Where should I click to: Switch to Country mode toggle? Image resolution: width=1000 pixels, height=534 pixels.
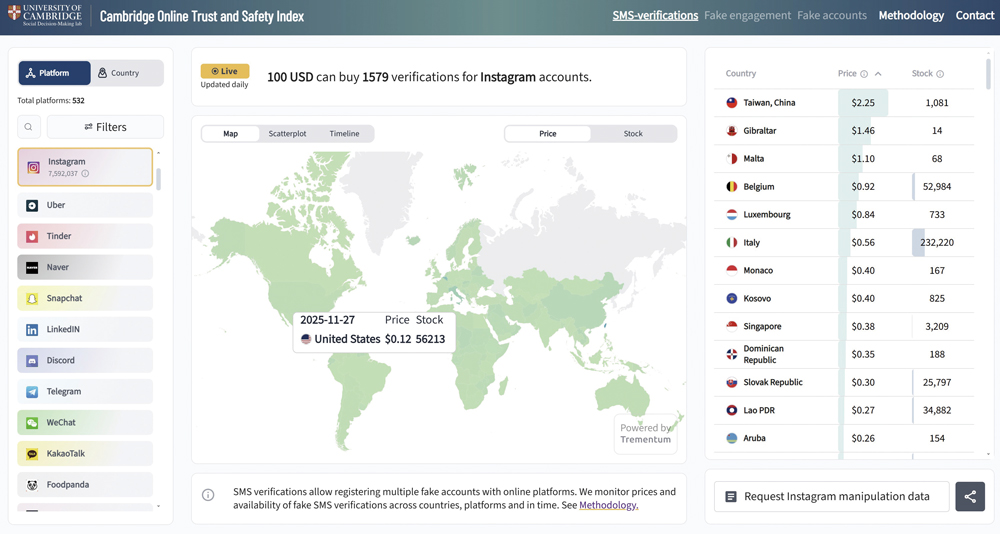coord(127,73)
